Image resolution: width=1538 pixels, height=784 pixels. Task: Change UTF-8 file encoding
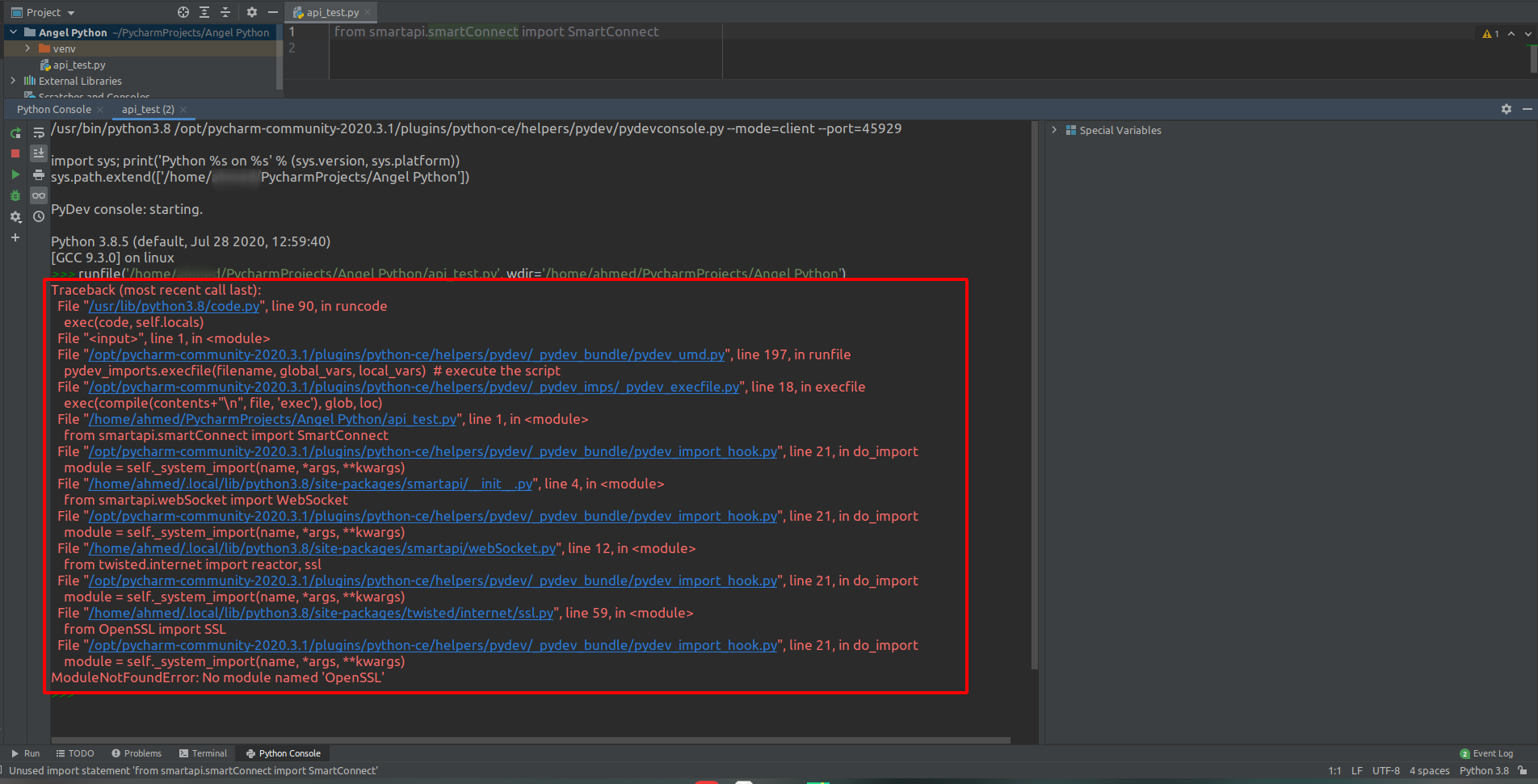[x=1386, y=770]
